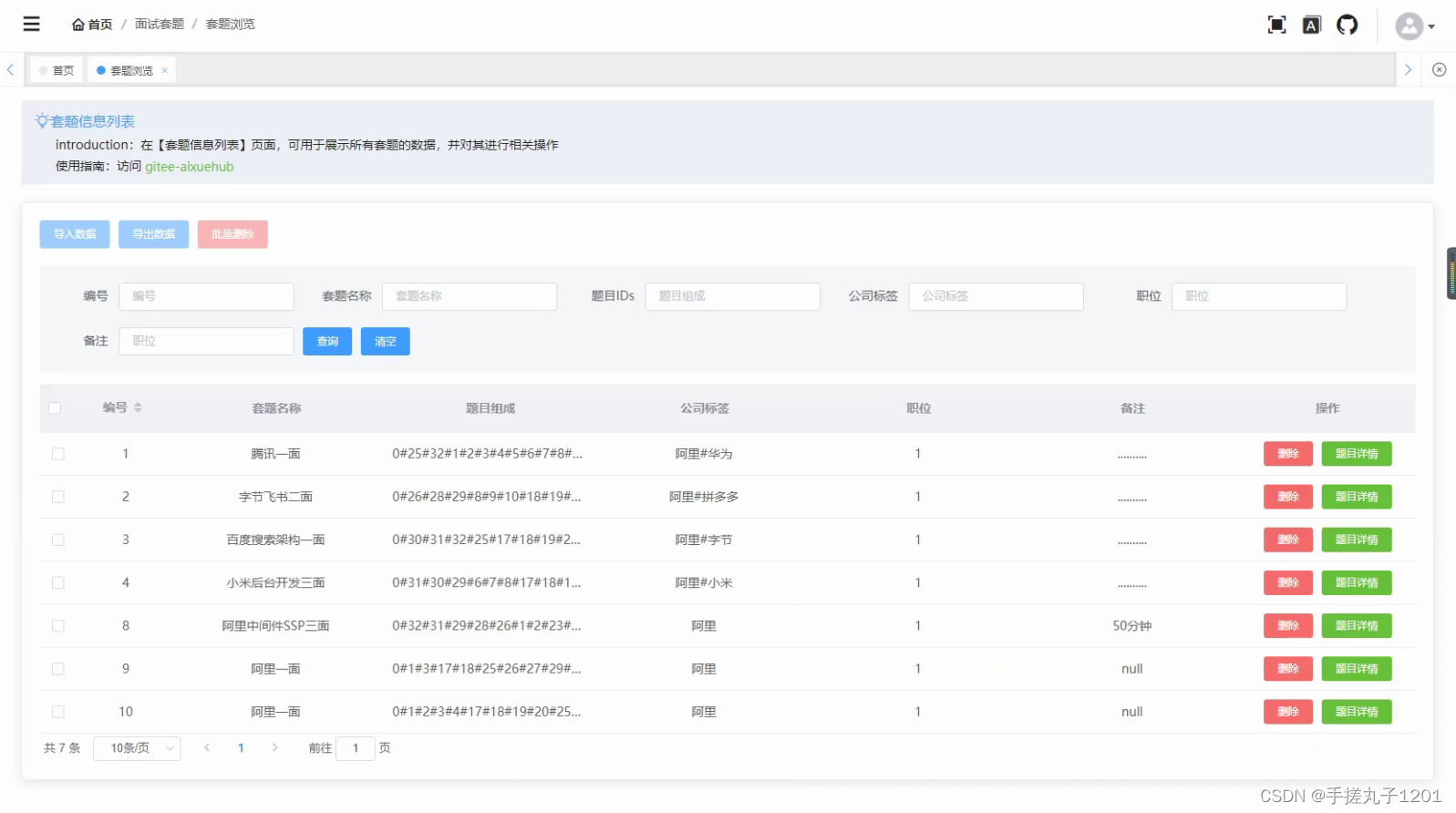View 题目详情 for 字节飞书二面
Screen dimensions: 1456x813
tap(1357, 497)
